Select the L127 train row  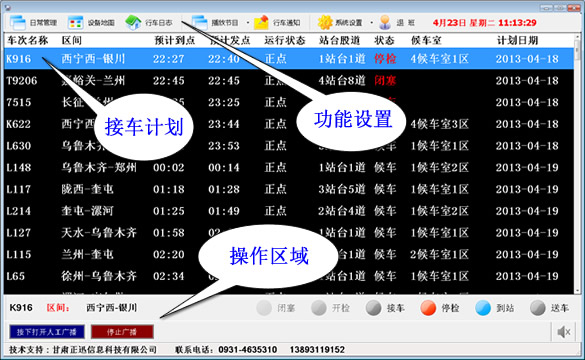point(289,232)
